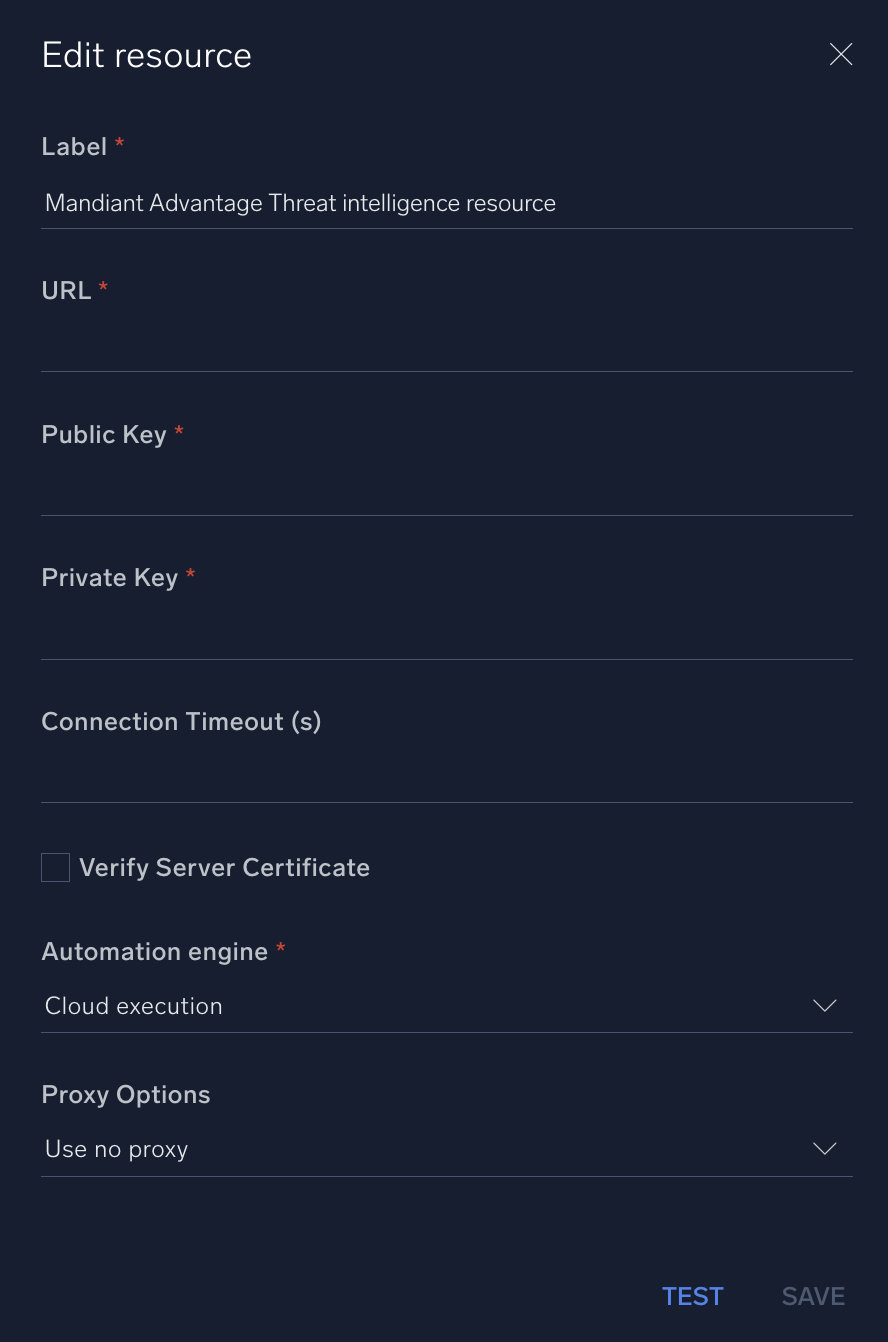This screenshot has width=888, height=1342.
Task: Close the Edit resource dialog
Action: (x=841, y=55)
